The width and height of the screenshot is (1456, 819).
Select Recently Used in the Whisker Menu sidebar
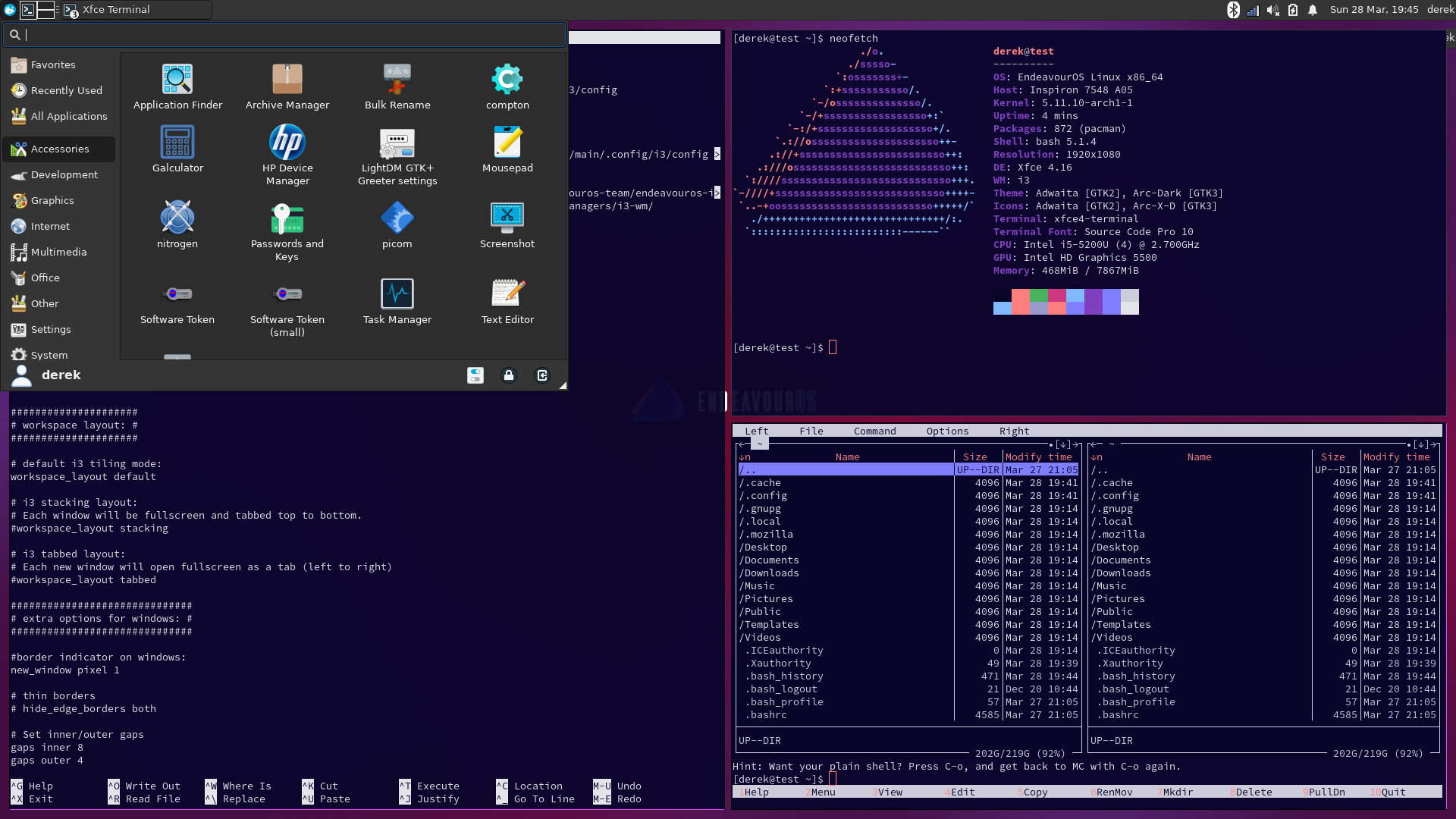(x=65, y=90)
